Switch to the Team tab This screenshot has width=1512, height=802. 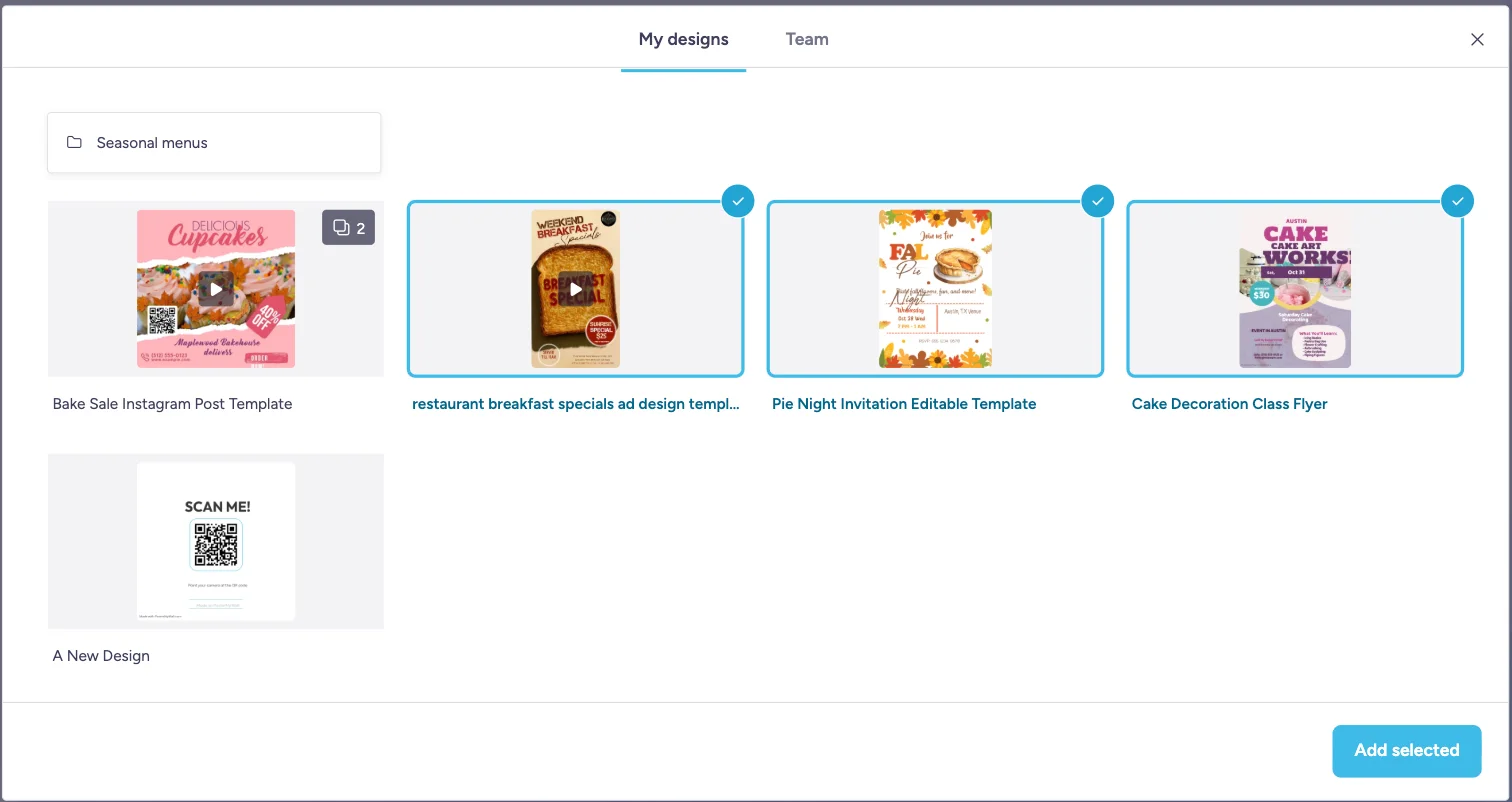806,40
